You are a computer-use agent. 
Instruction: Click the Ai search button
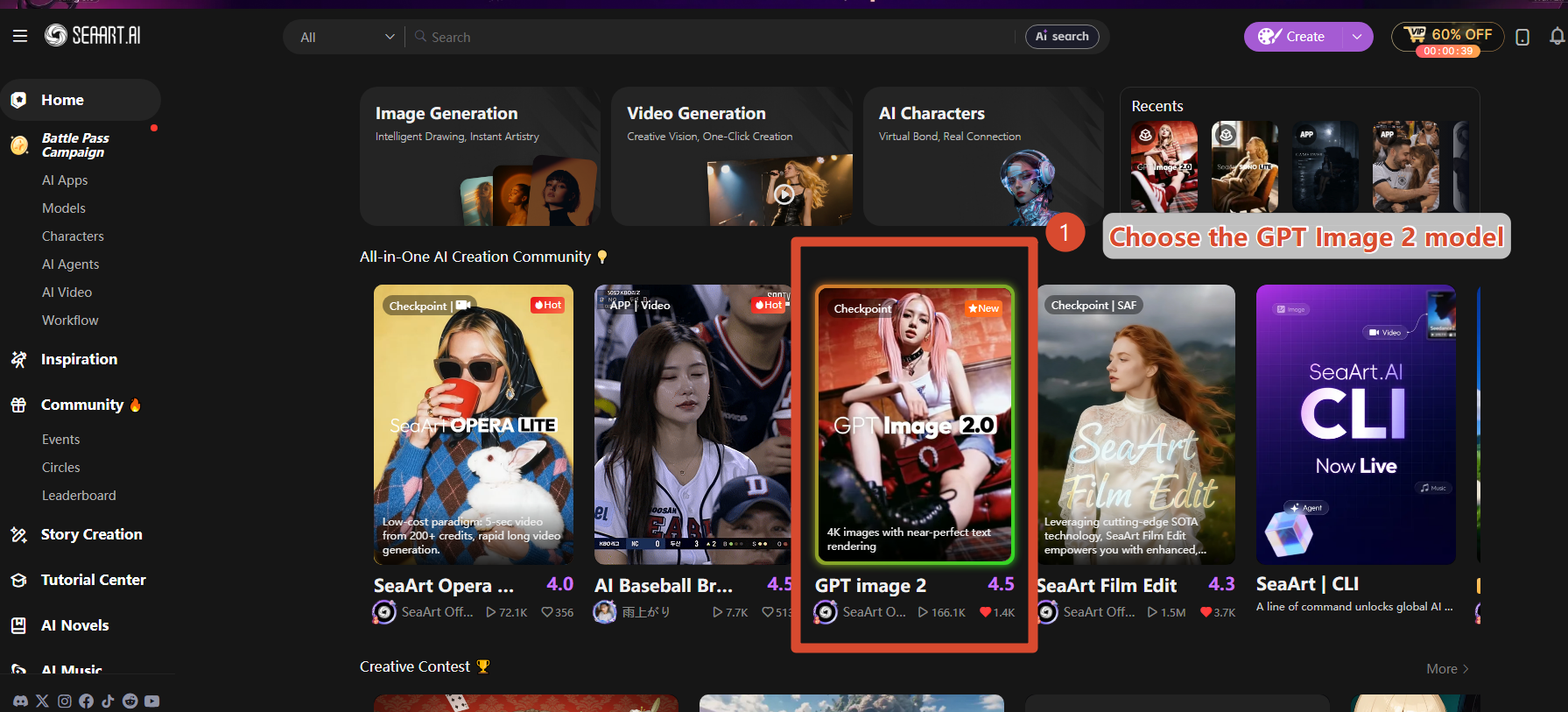click(x=1062, y=37)
